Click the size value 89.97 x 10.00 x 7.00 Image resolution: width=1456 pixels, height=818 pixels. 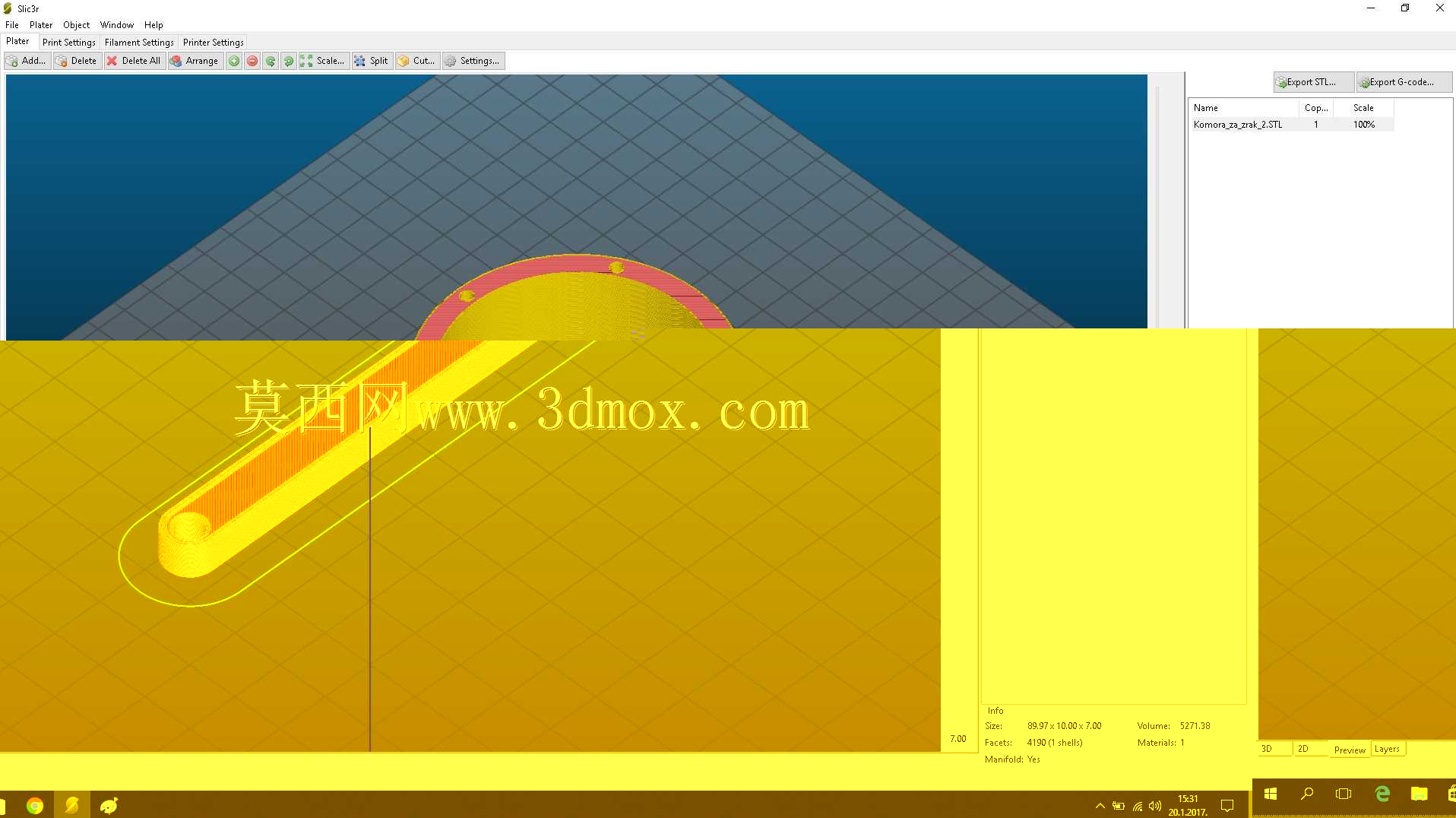(x=1064, y=726)
